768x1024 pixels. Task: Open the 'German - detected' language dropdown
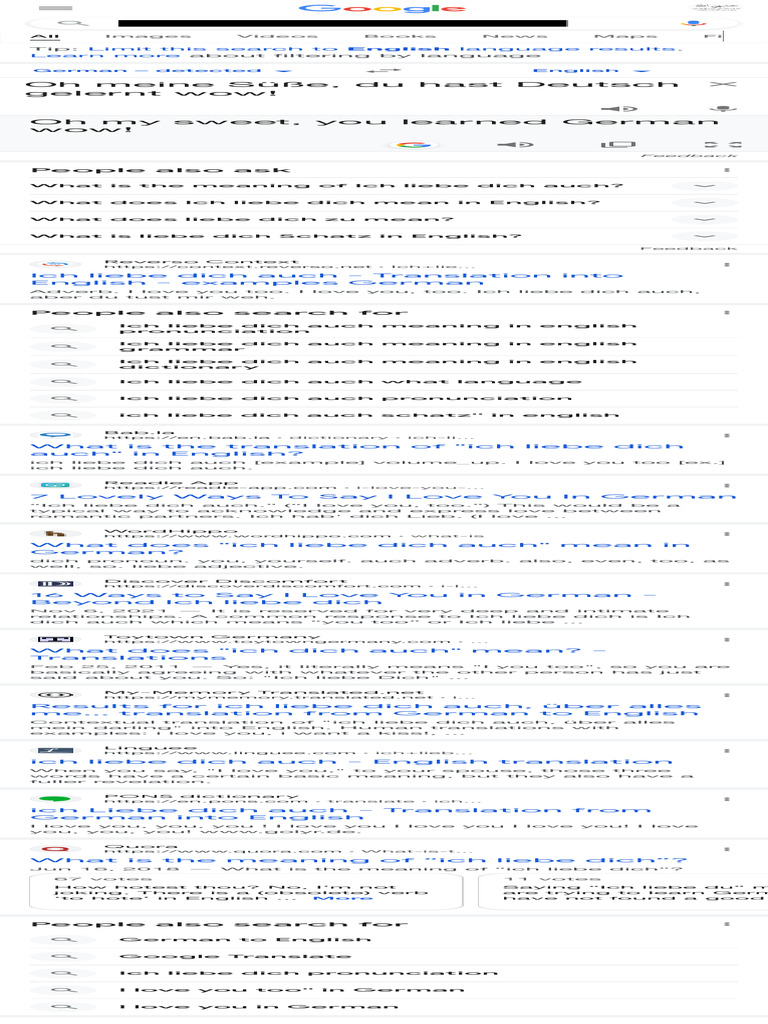162,71
